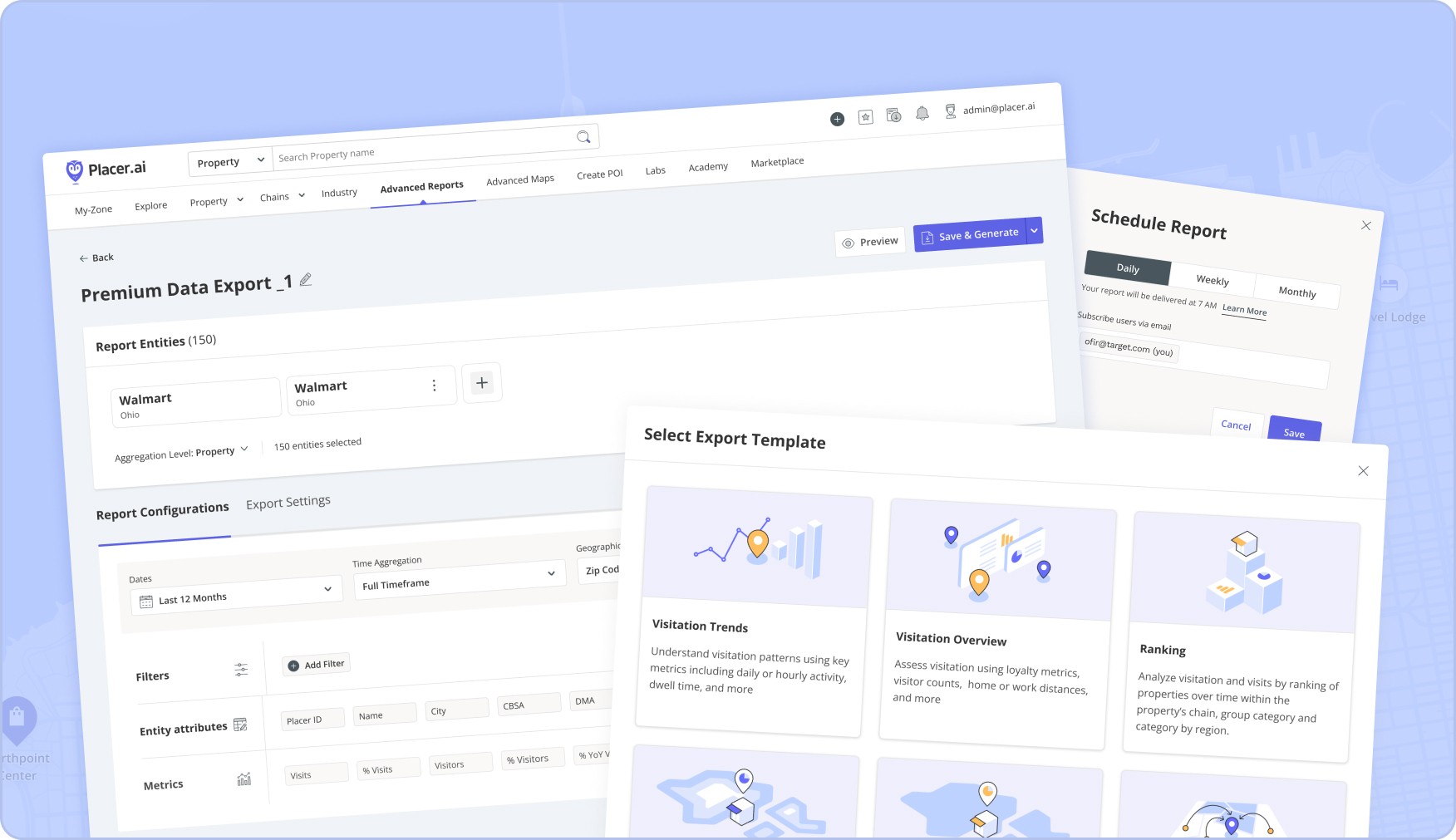This screenshot has width=1456, height=840.
Task: Click the search magnifier icon
Action: (583, 136)
